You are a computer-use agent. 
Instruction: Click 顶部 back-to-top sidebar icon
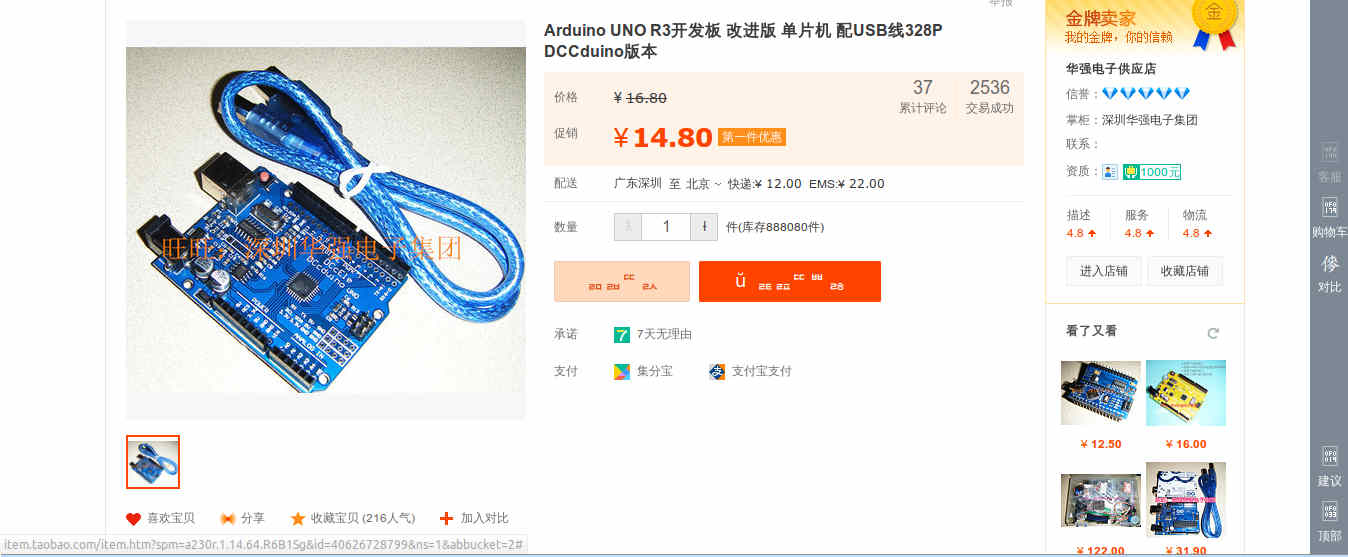(x=1329, y=521)
